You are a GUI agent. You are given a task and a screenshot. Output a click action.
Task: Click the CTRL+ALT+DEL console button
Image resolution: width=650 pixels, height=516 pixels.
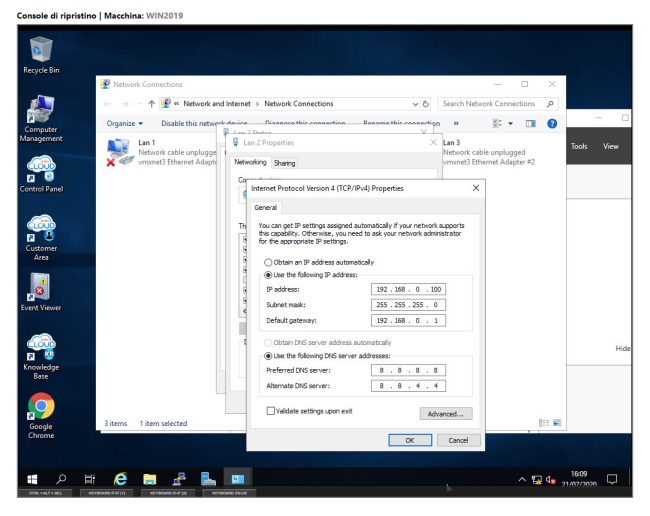(x=45, y=493)
